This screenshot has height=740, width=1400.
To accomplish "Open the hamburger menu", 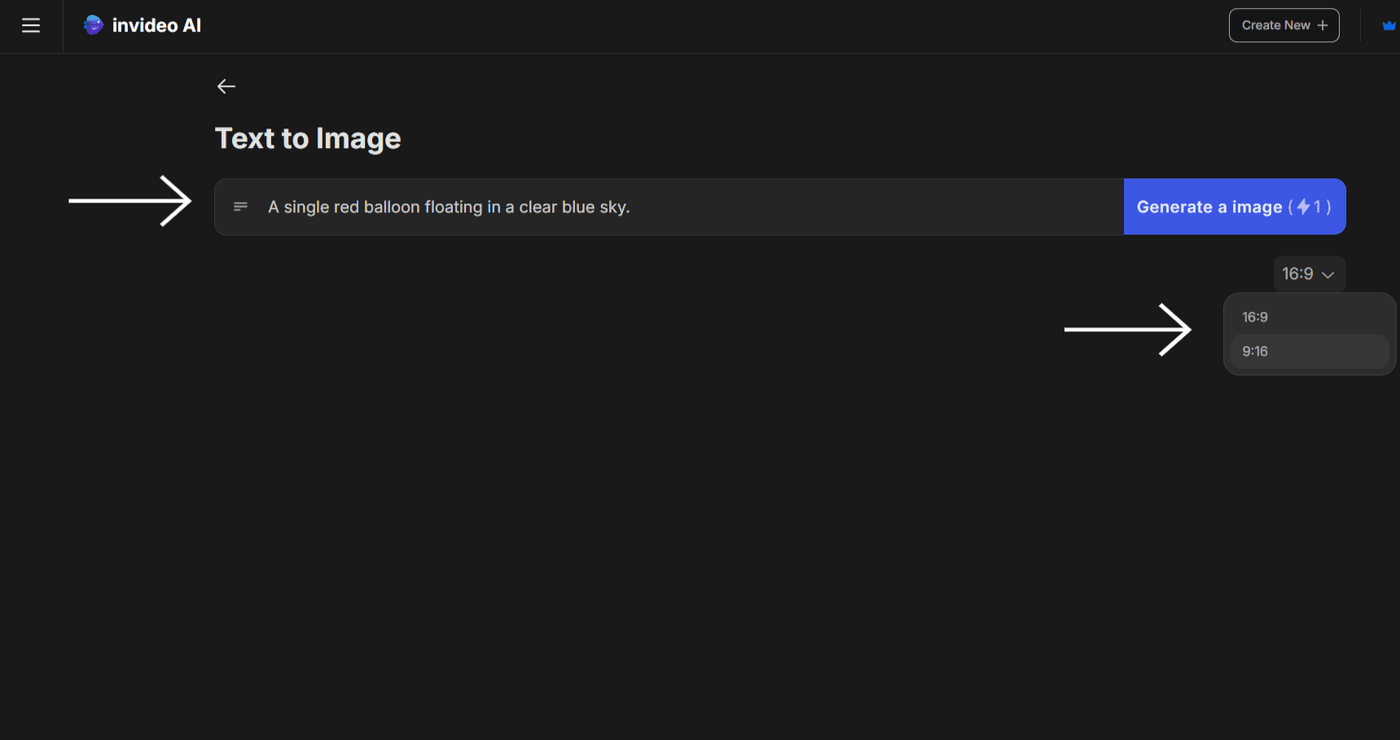I will (x=31, y=26).
